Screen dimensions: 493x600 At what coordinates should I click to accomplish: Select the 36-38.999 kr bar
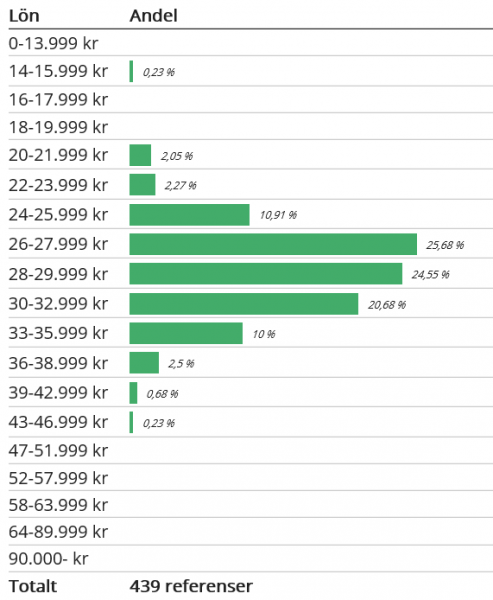click(x=144, y=363)
